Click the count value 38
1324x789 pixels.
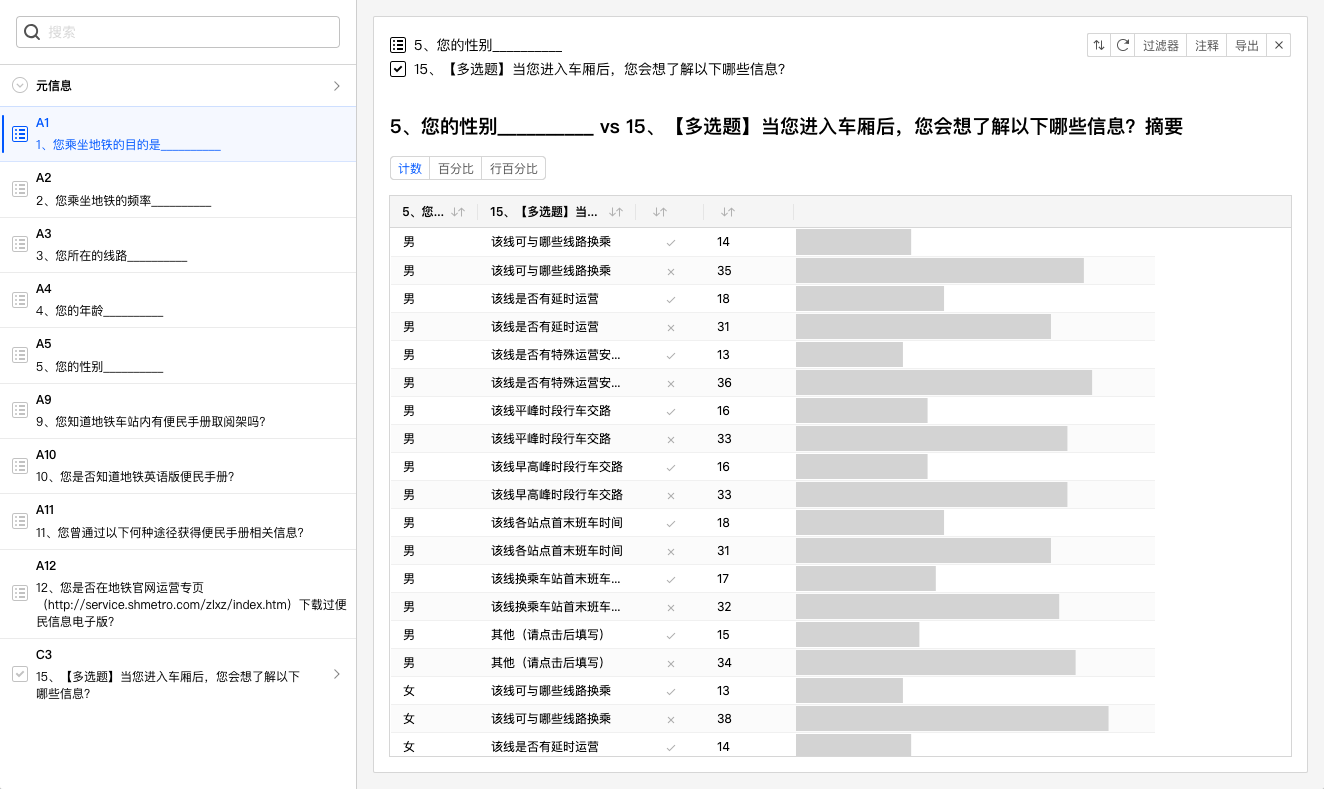(724, 719)
